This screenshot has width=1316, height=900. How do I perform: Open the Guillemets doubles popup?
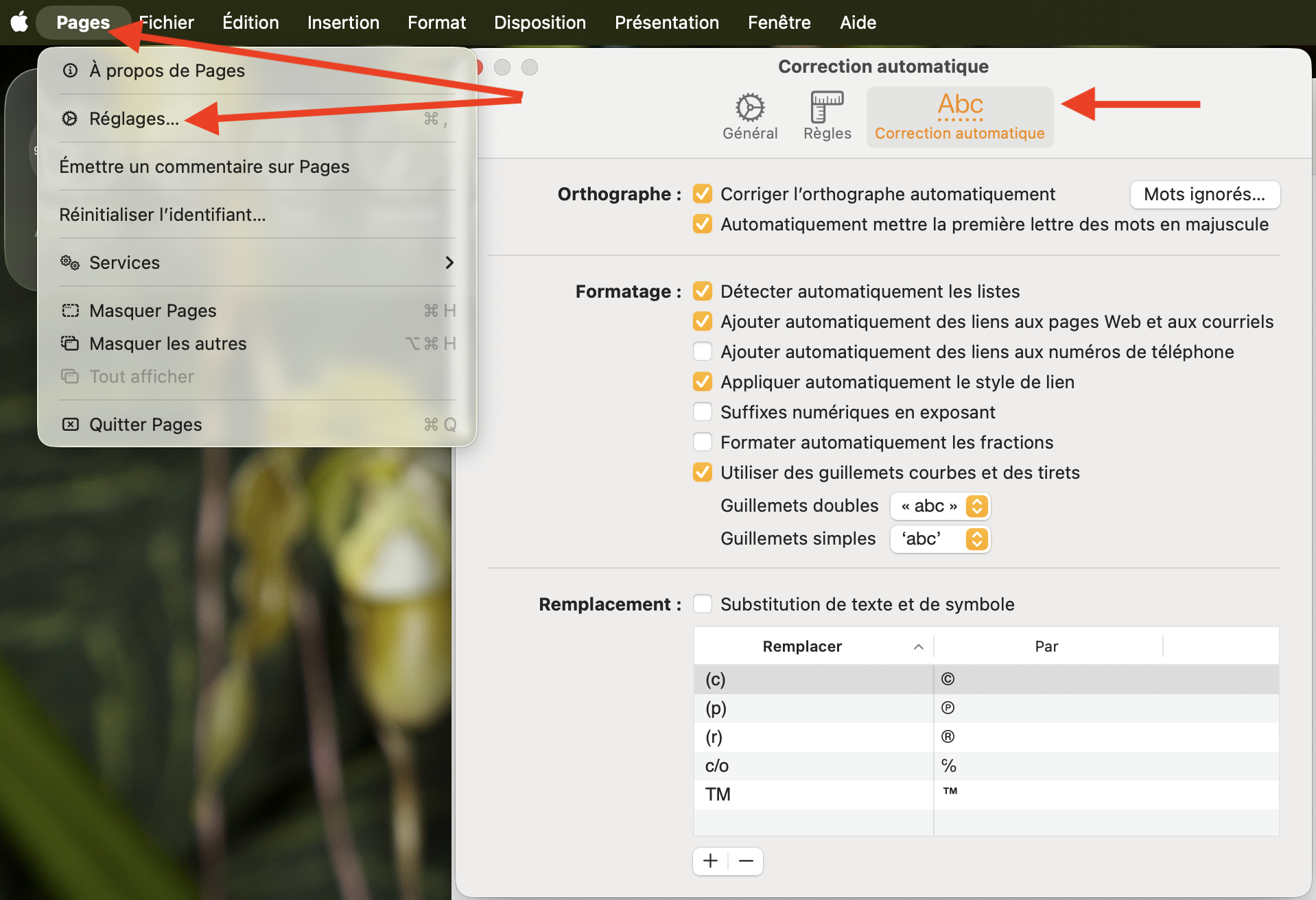coord(940,506)
